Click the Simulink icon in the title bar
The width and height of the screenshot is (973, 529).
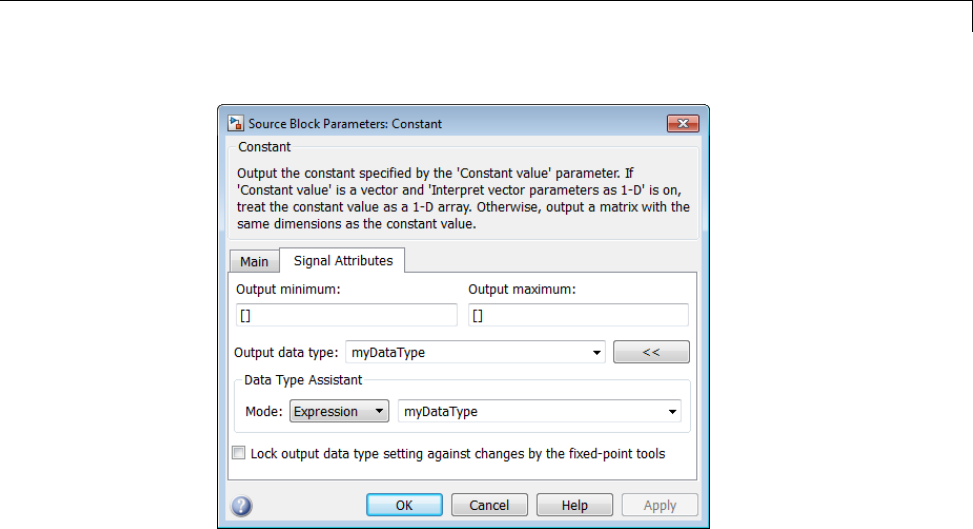click(236, 124)
